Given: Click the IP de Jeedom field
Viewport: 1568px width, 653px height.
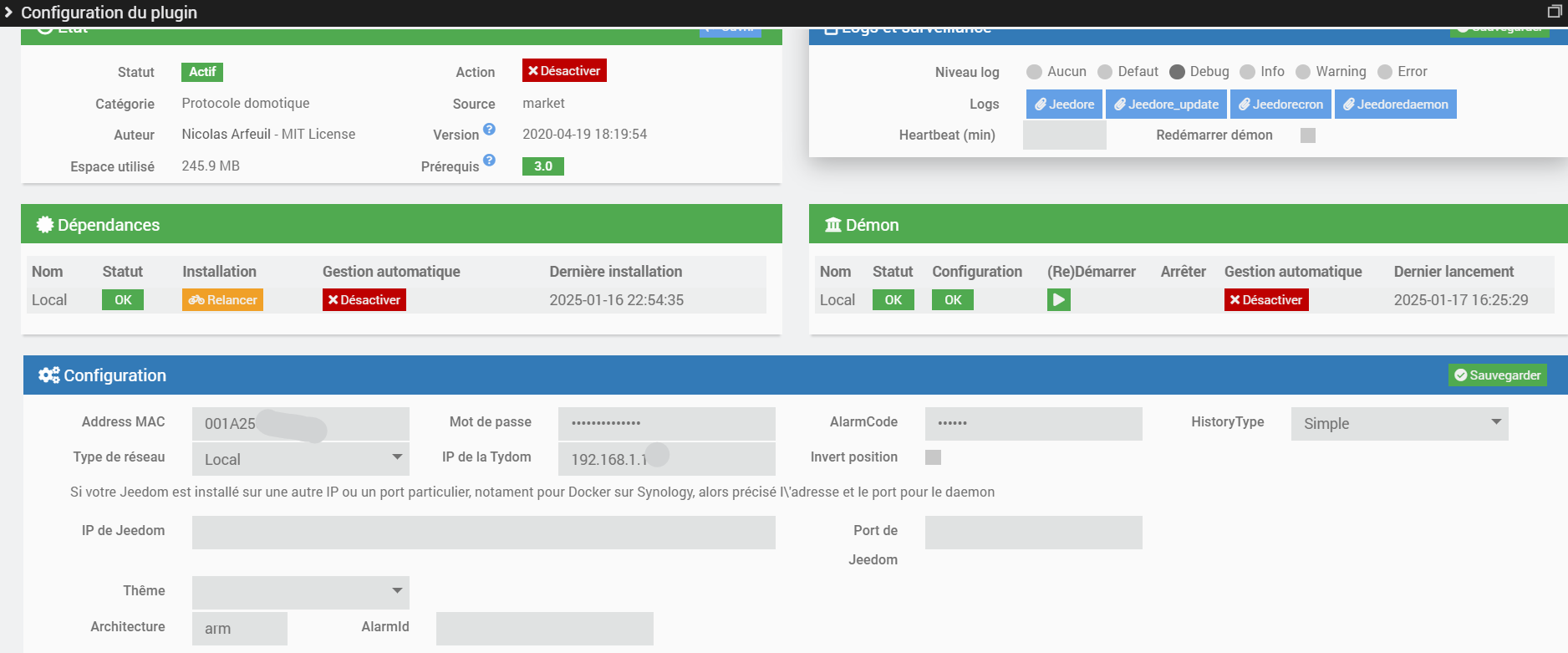Looking at the screenshot, I should (x=484, y=533).
